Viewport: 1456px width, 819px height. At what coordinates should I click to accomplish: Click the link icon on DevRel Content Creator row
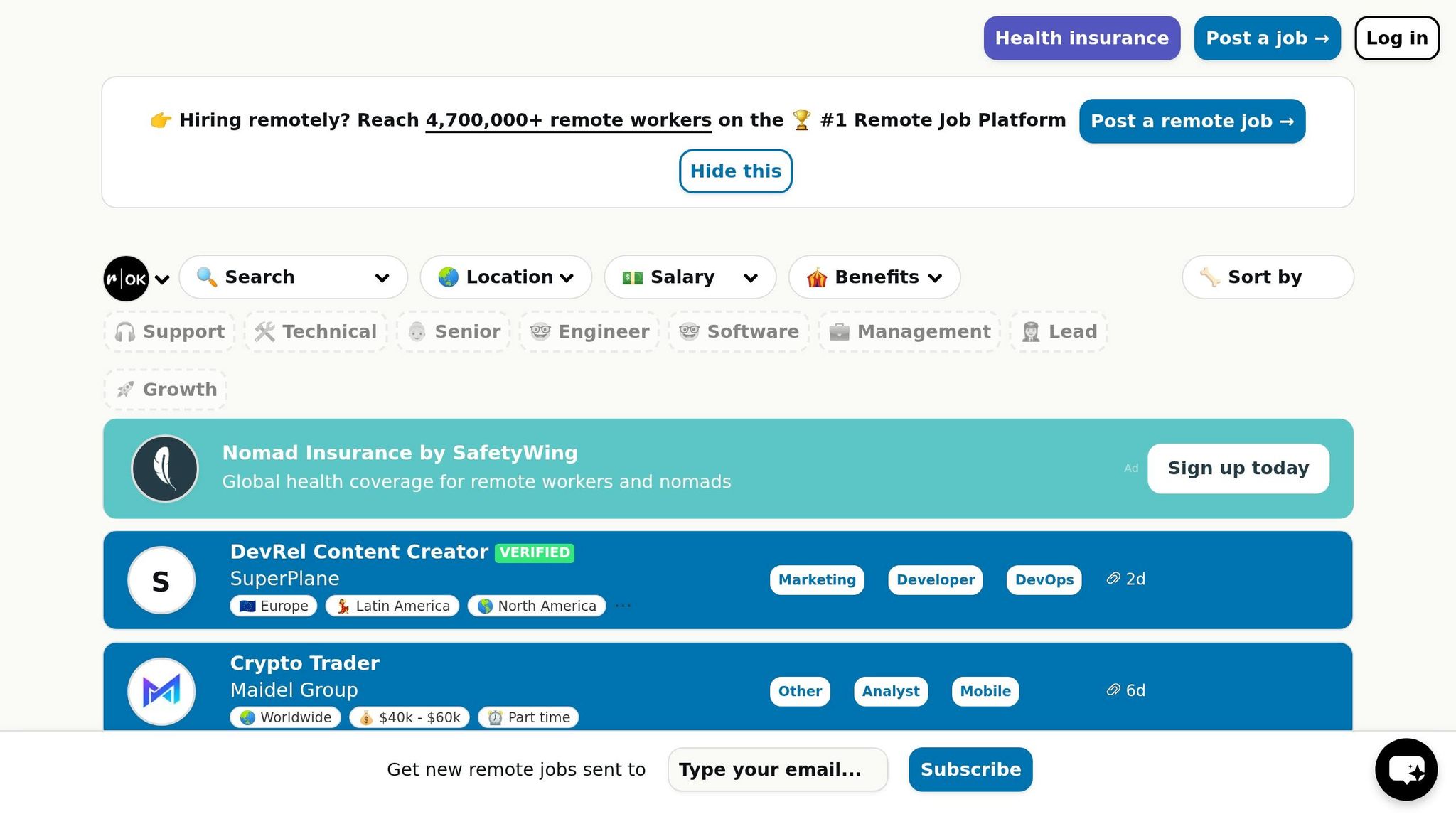[1113, 579]
